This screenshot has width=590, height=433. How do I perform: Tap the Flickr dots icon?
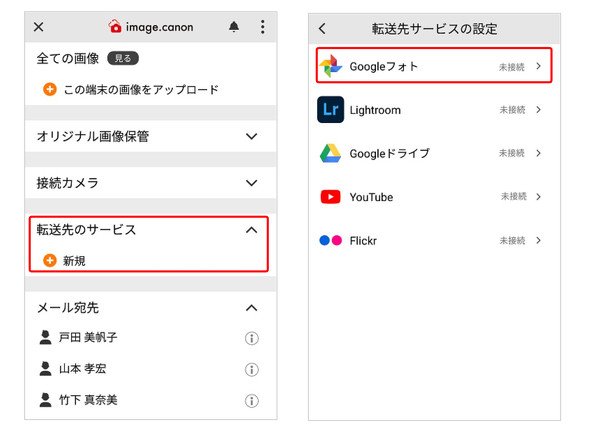click(330, 240)
